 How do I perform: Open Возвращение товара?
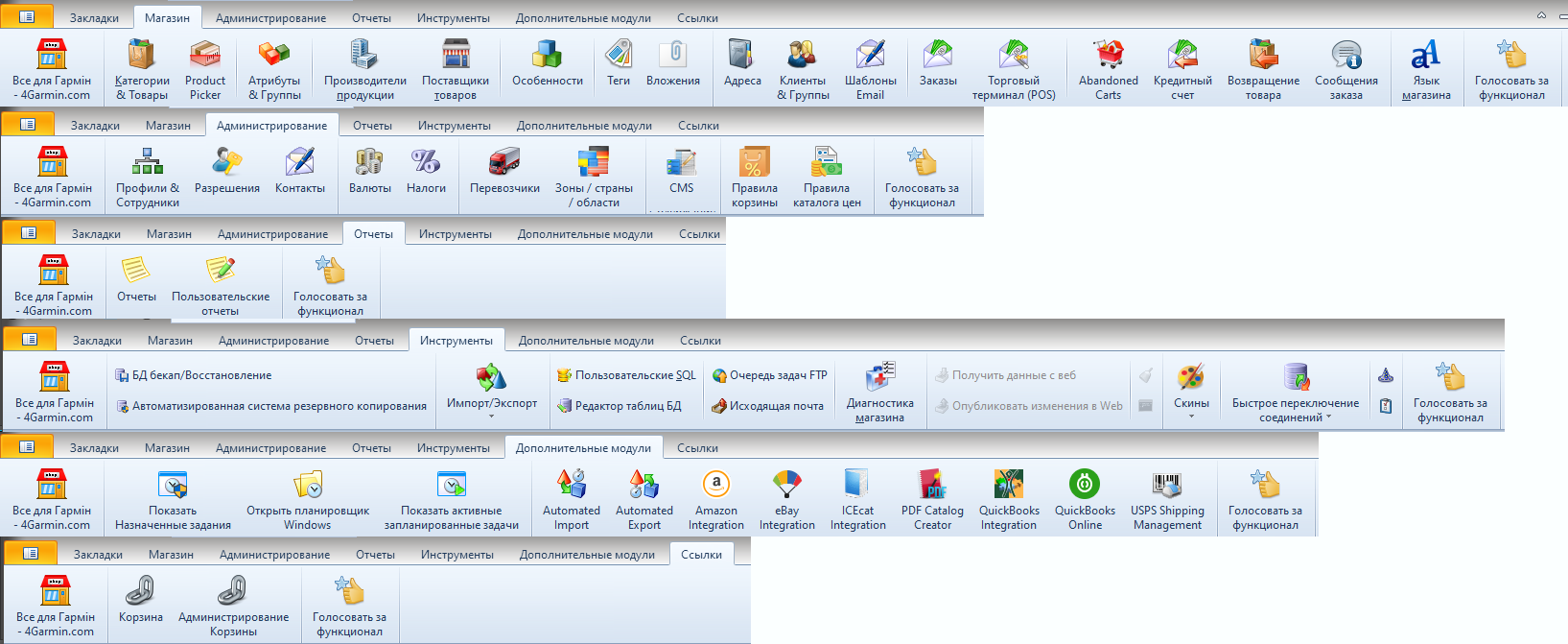click(1263, 70)
